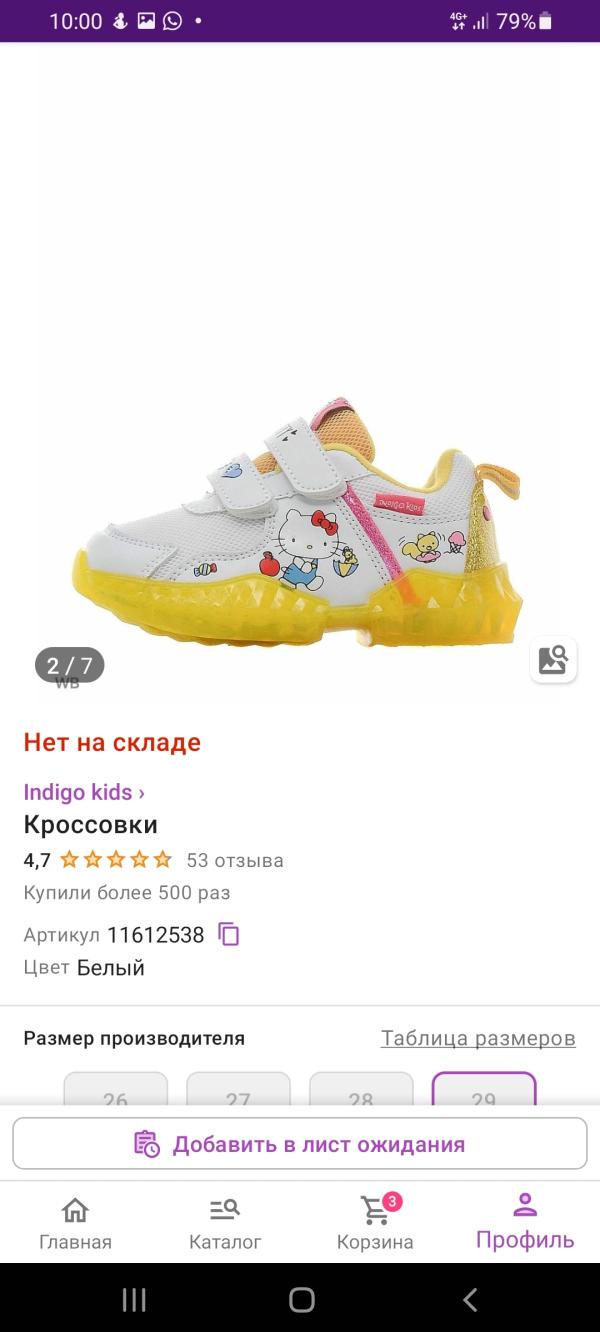600x1332 pixels.
Task: Open the Indigo kids brand page
Action: [84, 792]
